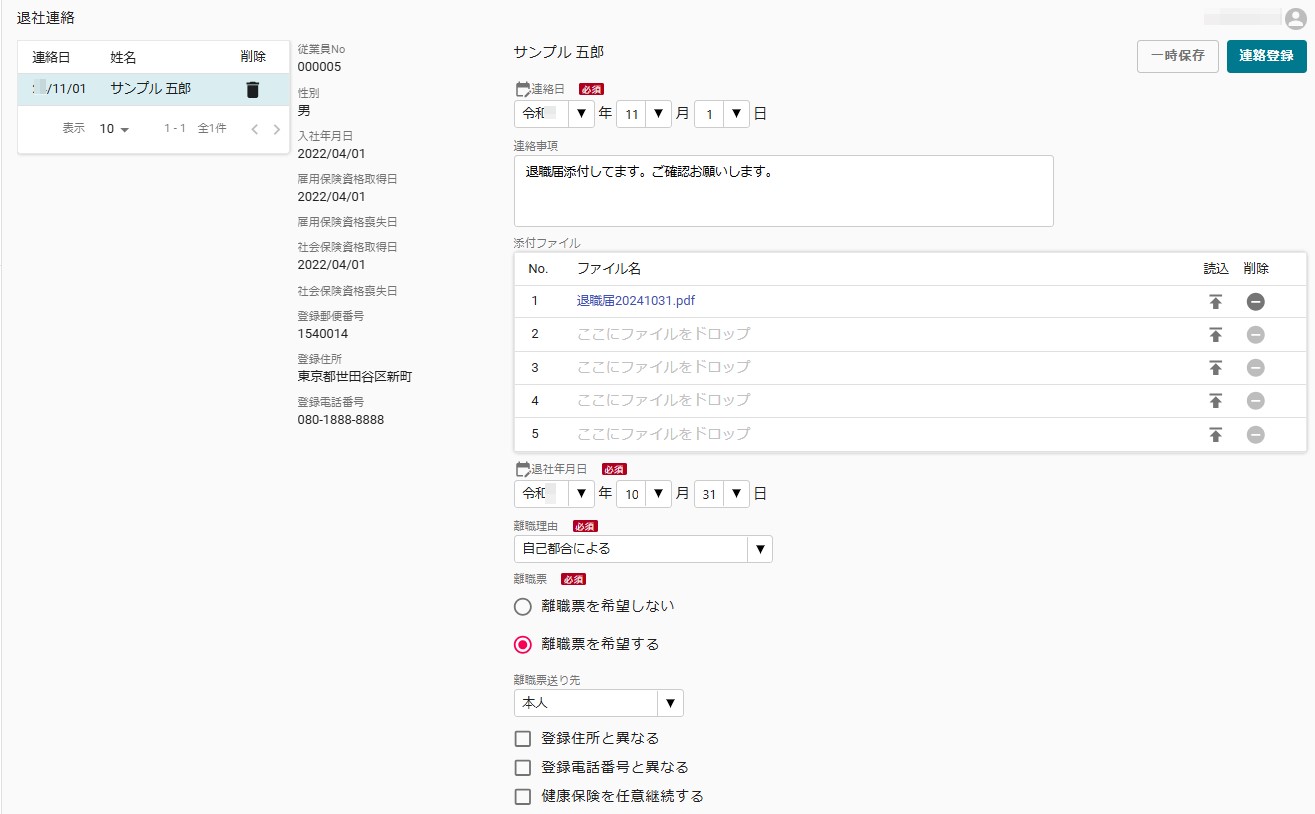Viewport: 1315px width, 814px height.
Task: Select 離職票を希望しない radio option
Action: point(522,606)
